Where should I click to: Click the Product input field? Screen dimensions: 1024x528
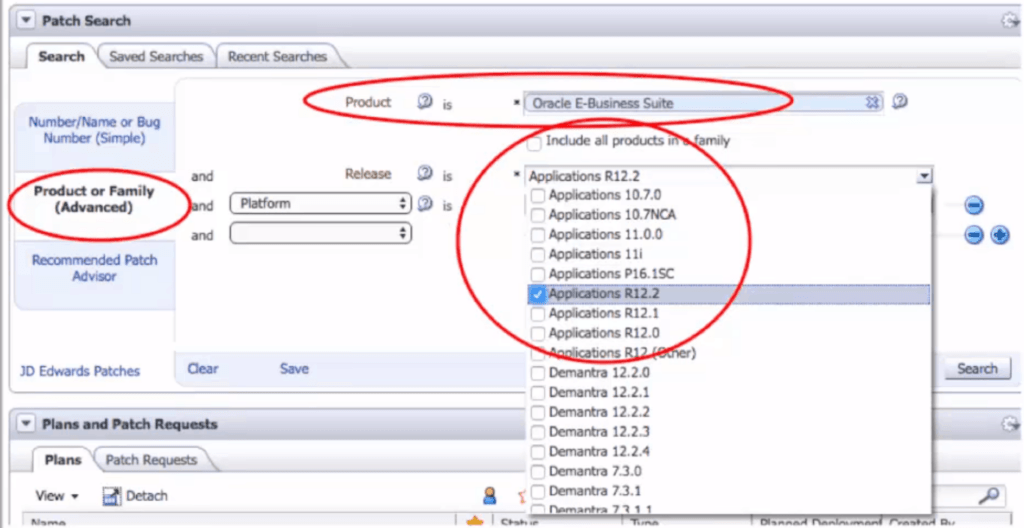click(x=695, y=103)
